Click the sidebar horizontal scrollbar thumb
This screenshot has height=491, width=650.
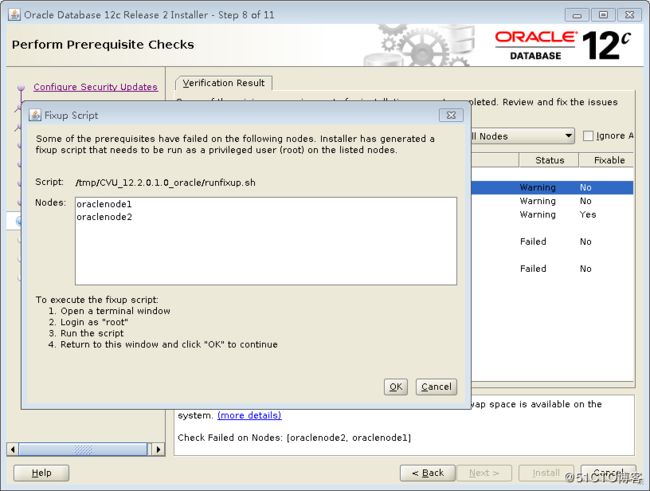click(x=83, y=449)
